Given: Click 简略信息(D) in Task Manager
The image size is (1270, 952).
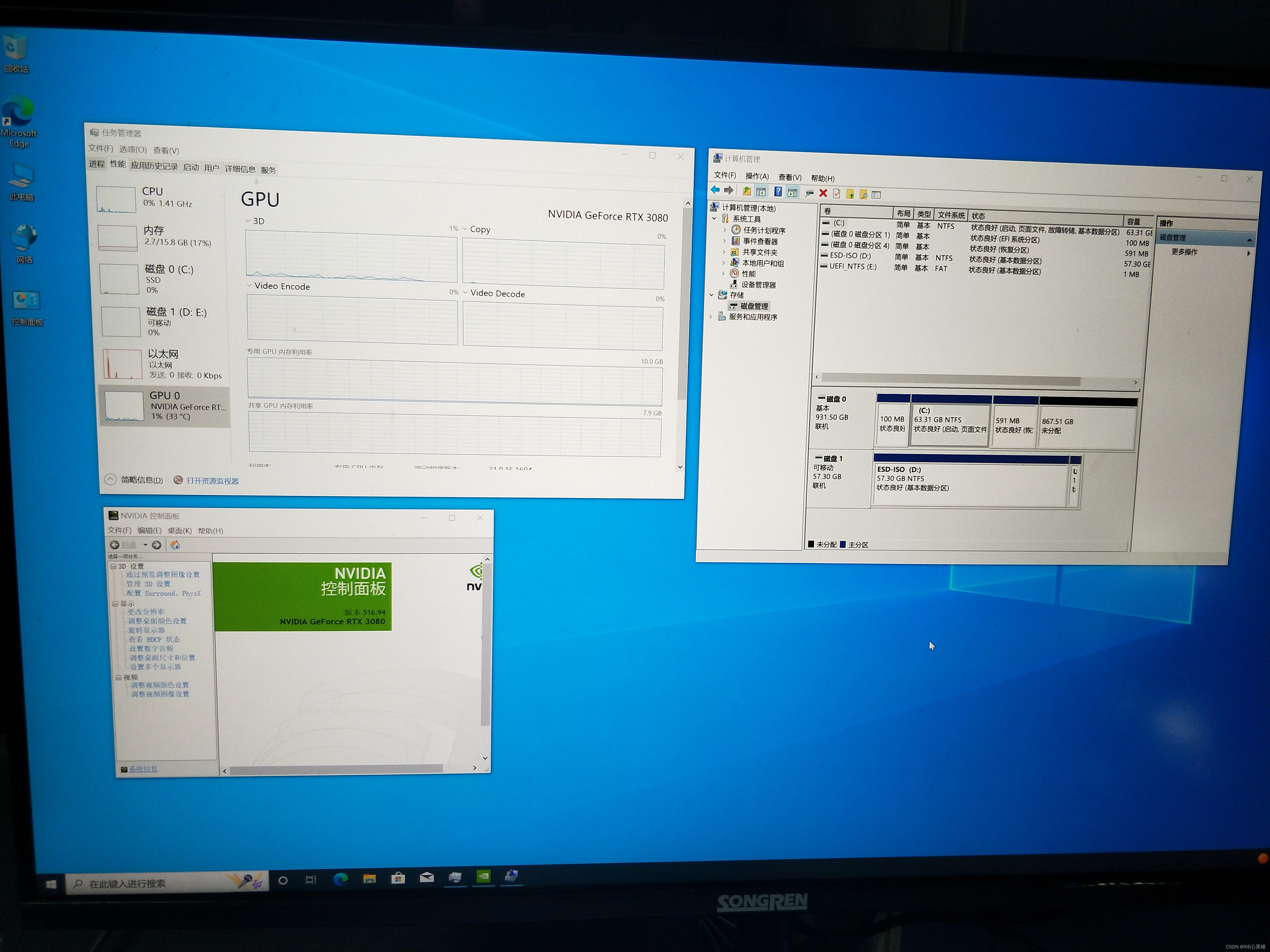Looking at the screenshot, I should (x=134, y=480).
